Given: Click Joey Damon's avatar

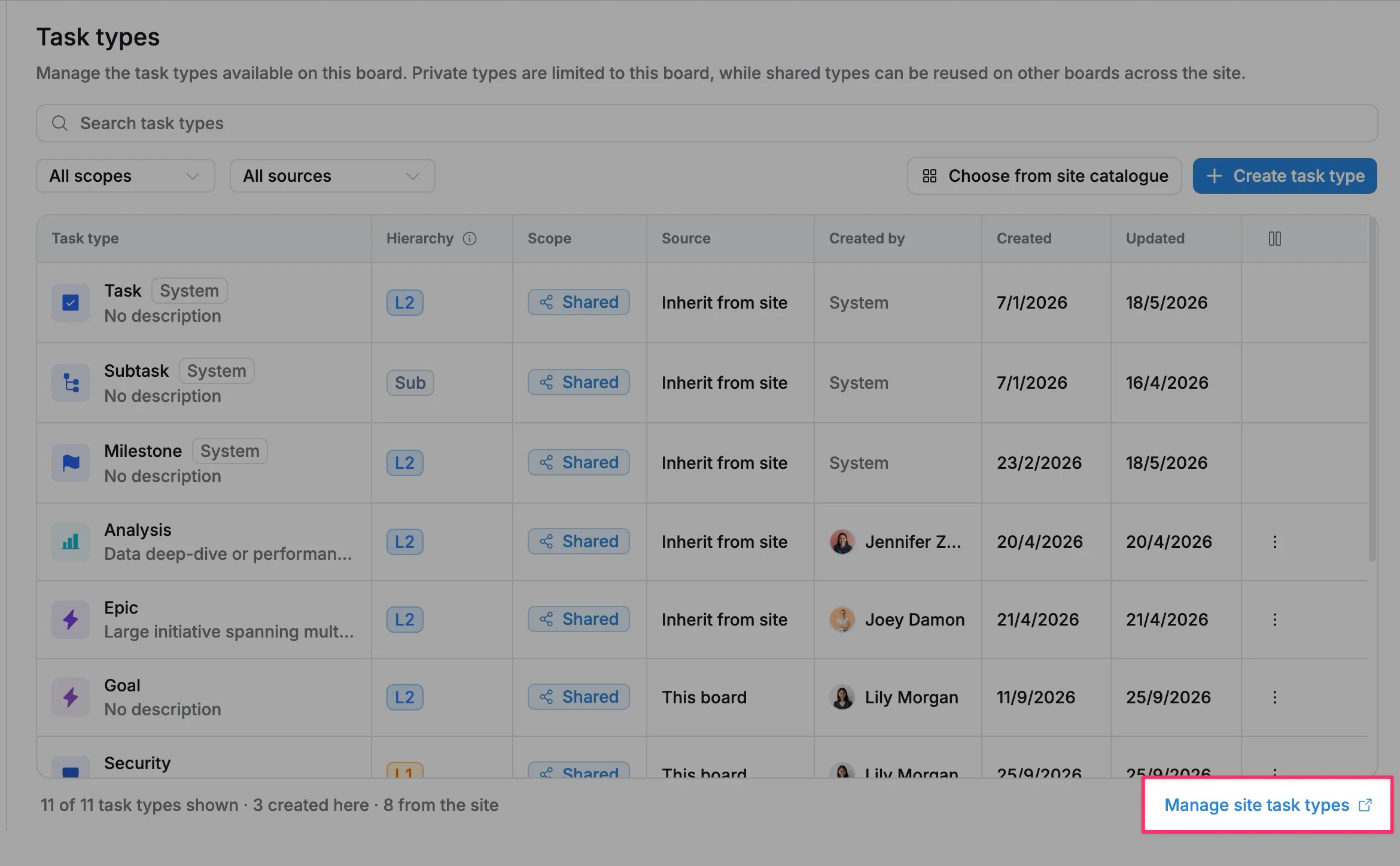Looking at the screenshot, I should [842, 620].
